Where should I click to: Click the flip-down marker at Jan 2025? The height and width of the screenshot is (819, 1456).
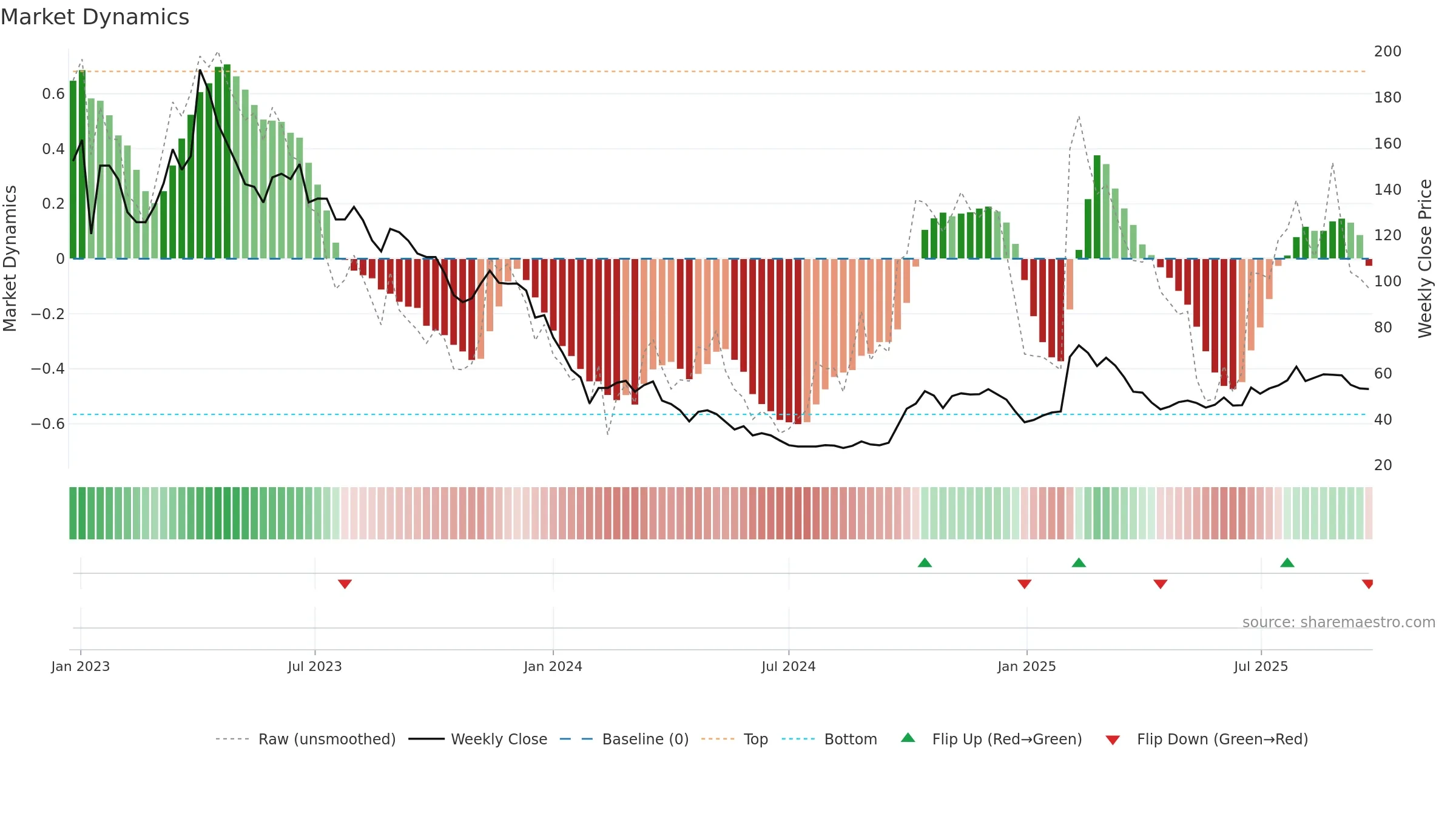point(1025,584)
